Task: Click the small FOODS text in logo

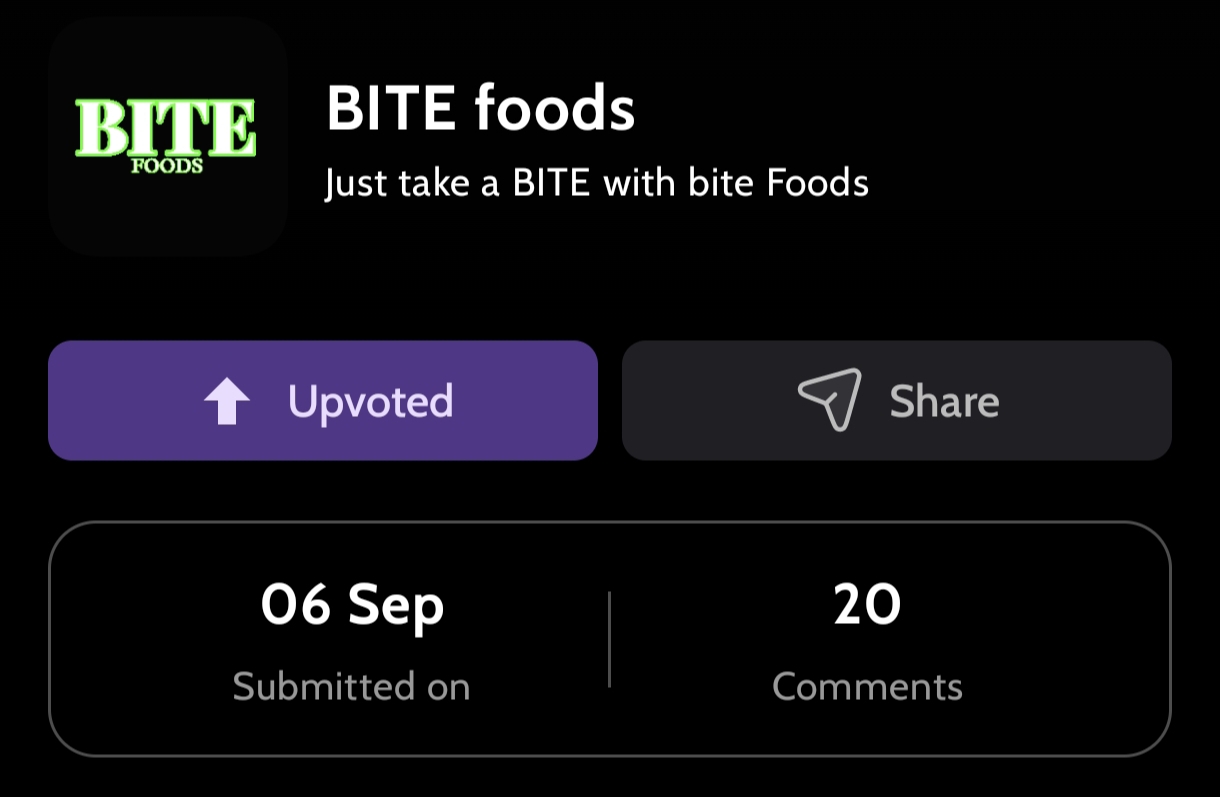Action: (167, 166)
